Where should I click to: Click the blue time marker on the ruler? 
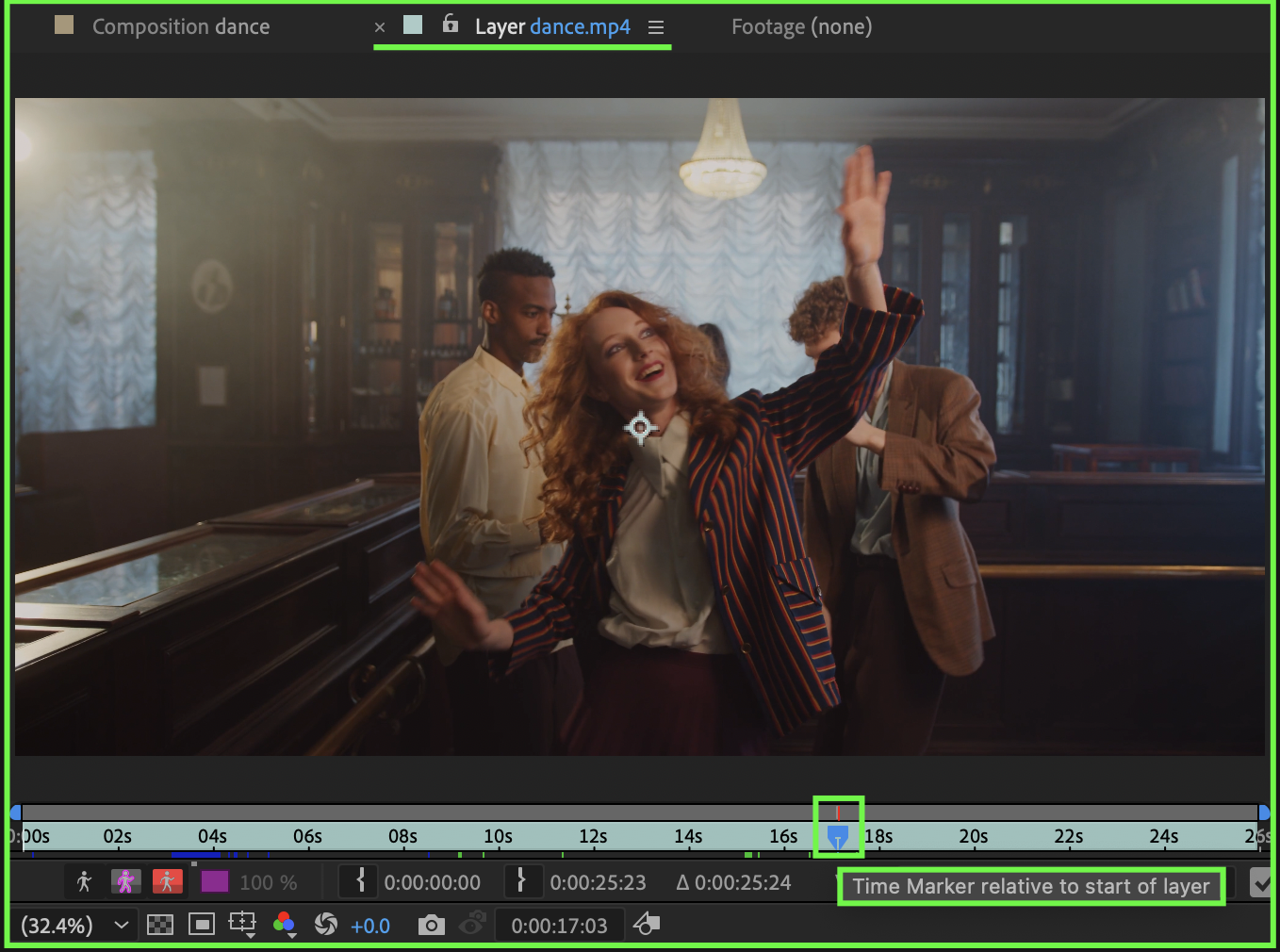[x=837, y=835]
